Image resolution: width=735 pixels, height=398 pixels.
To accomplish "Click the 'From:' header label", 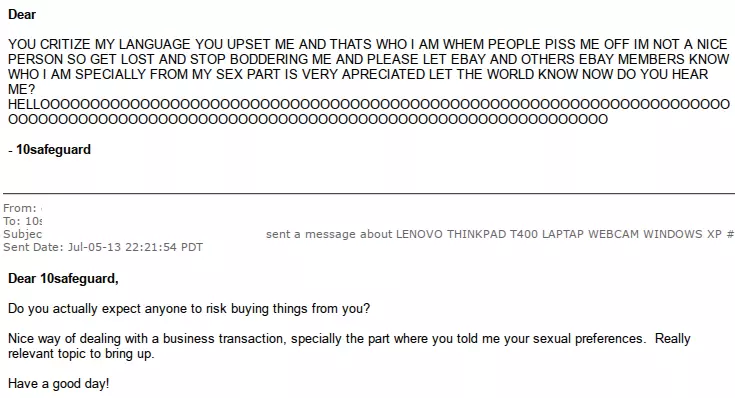I will pyautogui.click(x=20, y=208).
